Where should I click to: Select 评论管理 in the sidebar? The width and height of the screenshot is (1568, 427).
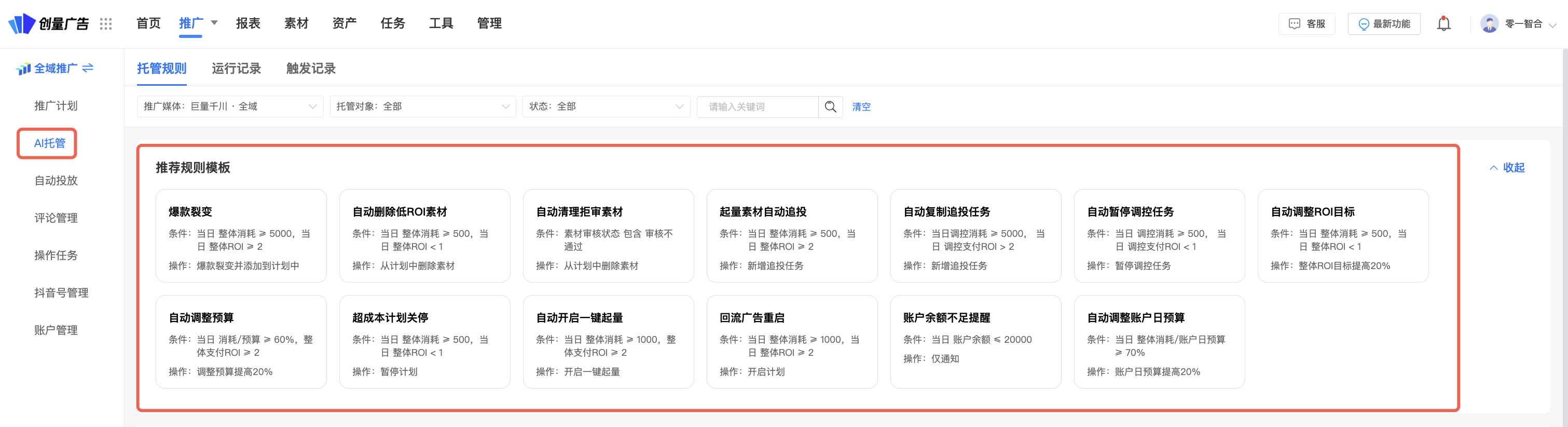pyautogui.click(x=56, y=218)
